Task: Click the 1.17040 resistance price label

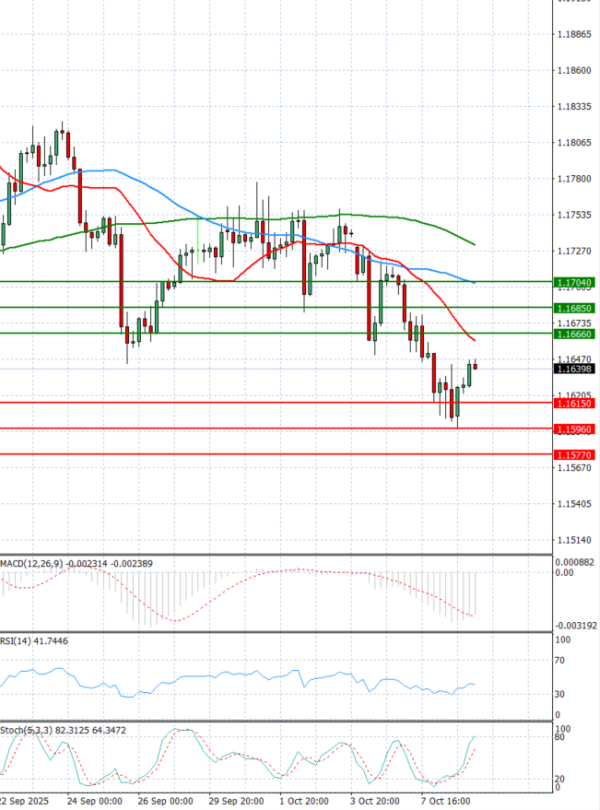Action: 575,283
